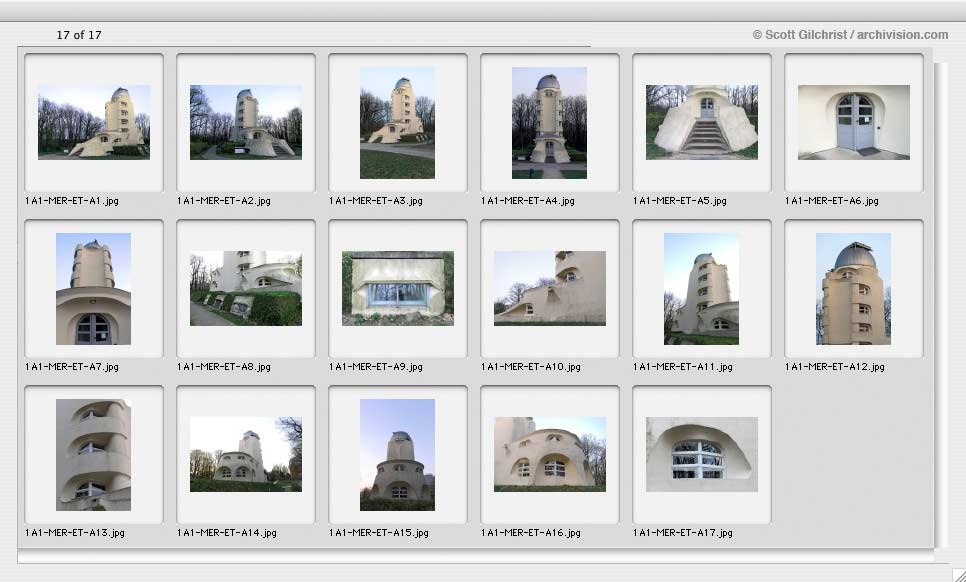The image size is (966, 582).
Task: Click the filename label 1A1-MER-ET-A16.jpg
Action: [x=531, y=533]
